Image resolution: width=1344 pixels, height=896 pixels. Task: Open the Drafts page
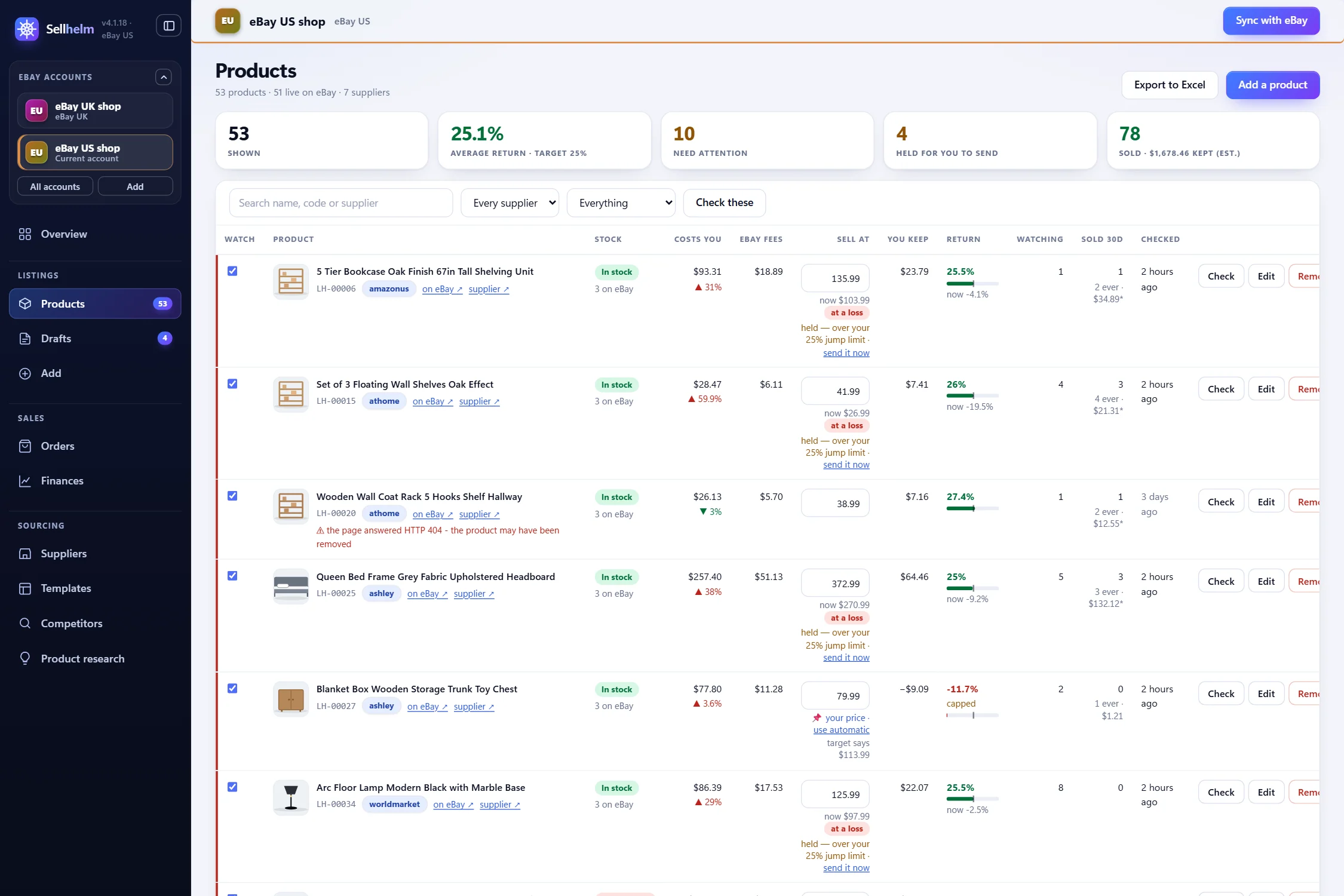(95, 339)
